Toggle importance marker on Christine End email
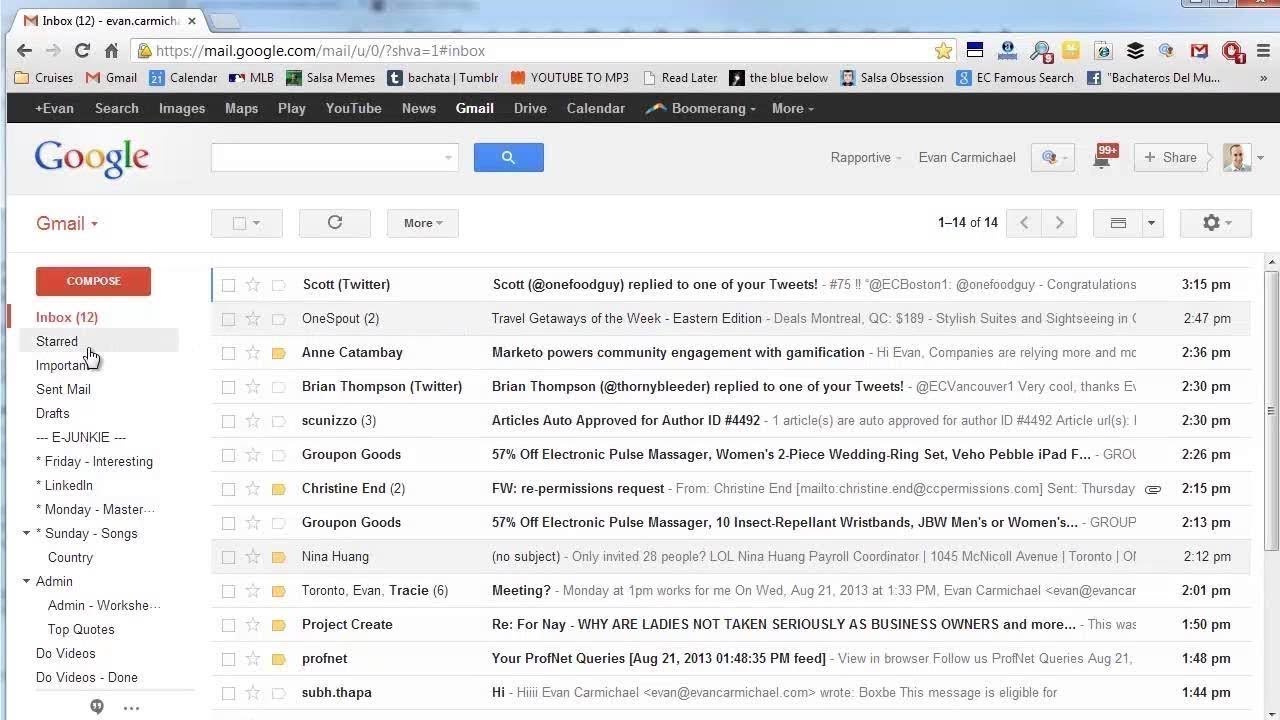 [x=279, y=489]
